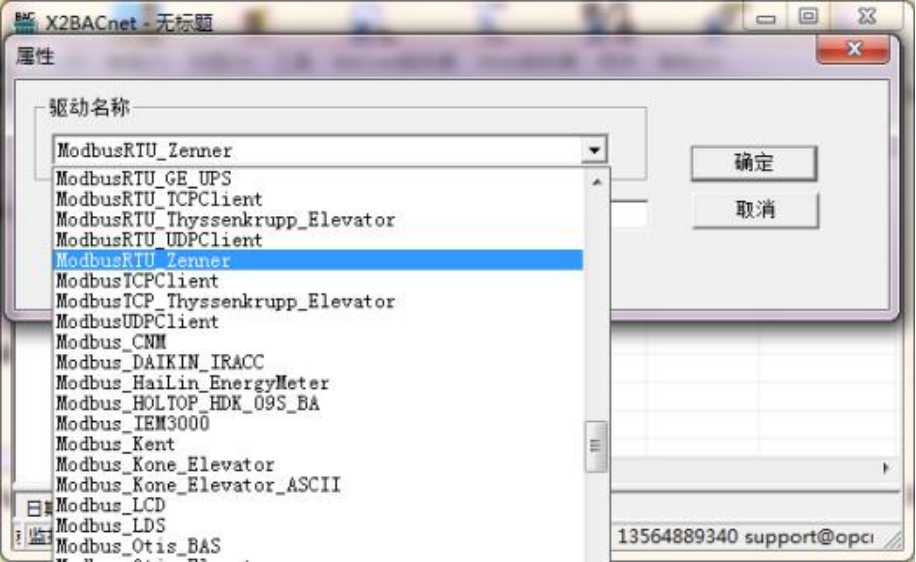Confirm with the 确定 button
Viewport: 916px width, 562px height.
tap(754, 162)
